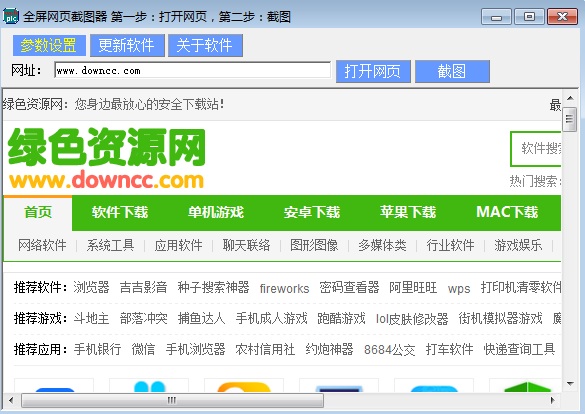Click the 打印机清零软件 link
The width and height of the screenshot is (585, 414).
click(x=521, y=288)
